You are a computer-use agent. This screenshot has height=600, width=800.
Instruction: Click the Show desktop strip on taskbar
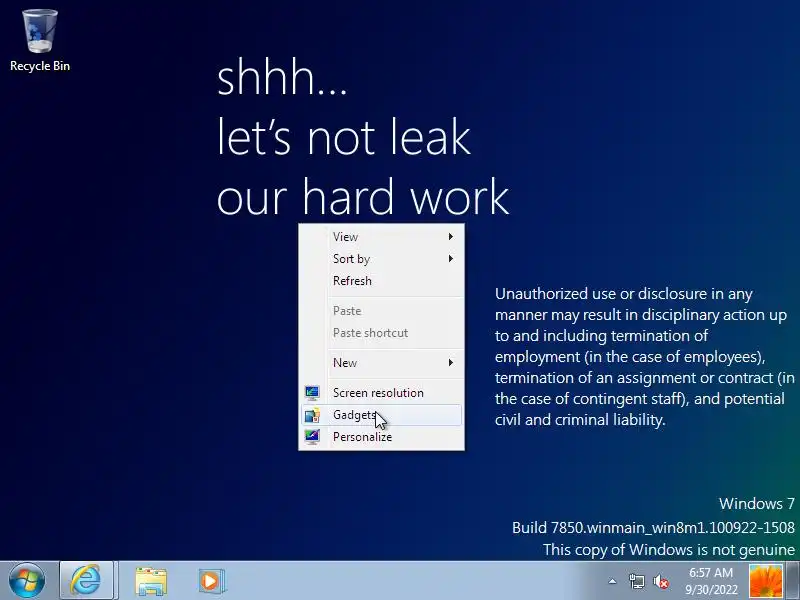click(793, 581)
